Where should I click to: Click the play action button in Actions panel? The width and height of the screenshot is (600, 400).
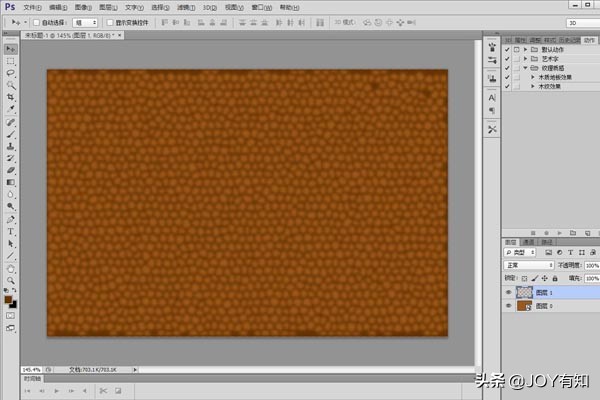[x=560, y=233]
